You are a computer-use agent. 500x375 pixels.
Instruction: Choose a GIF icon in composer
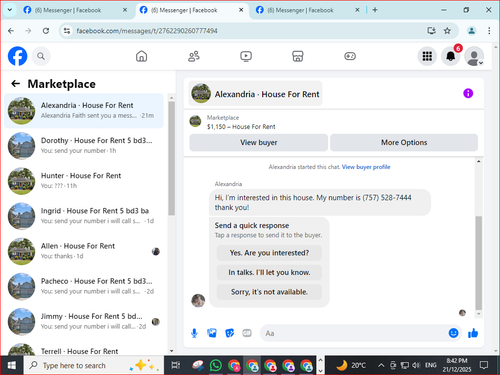click(x=247, y=333)
